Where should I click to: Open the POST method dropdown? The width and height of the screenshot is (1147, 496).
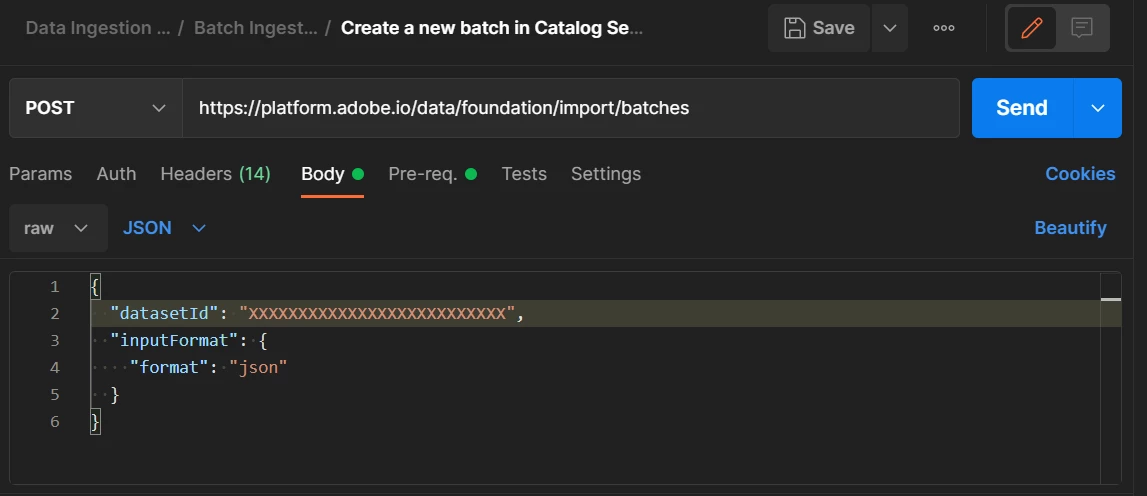(95, 108)
